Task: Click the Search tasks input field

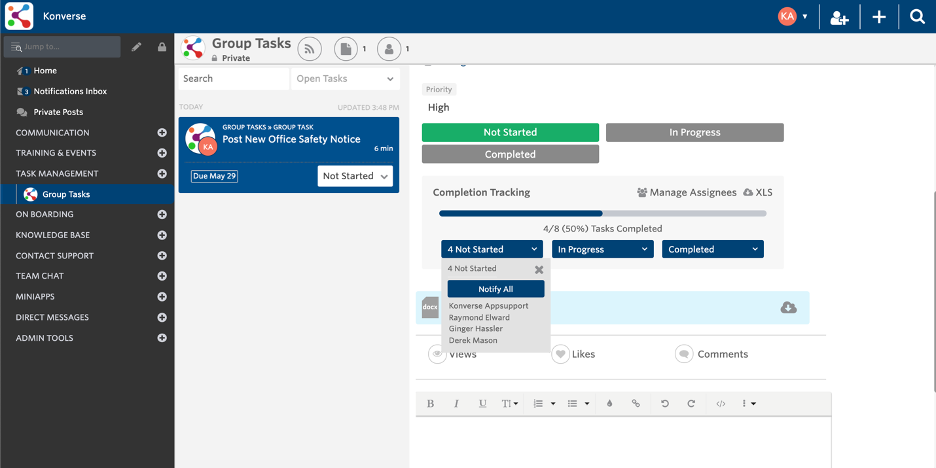Action: [x=233, y=79]
